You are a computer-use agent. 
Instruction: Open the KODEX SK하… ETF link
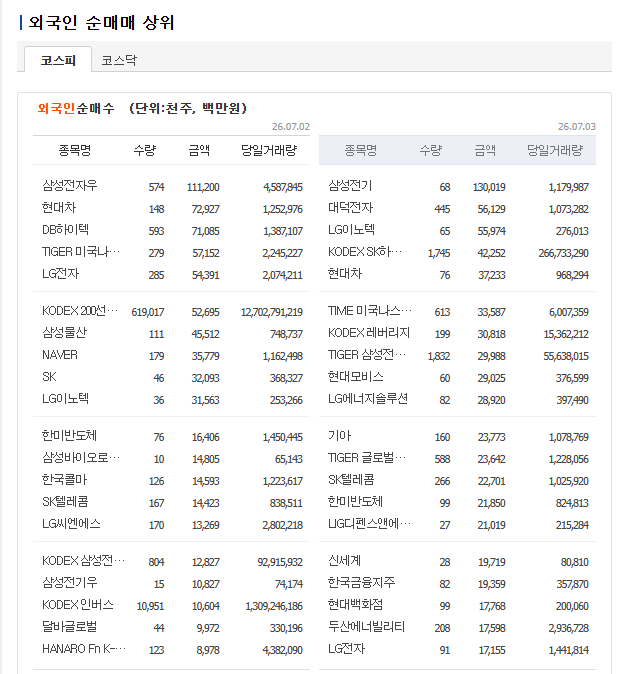[x=365, y=251]
